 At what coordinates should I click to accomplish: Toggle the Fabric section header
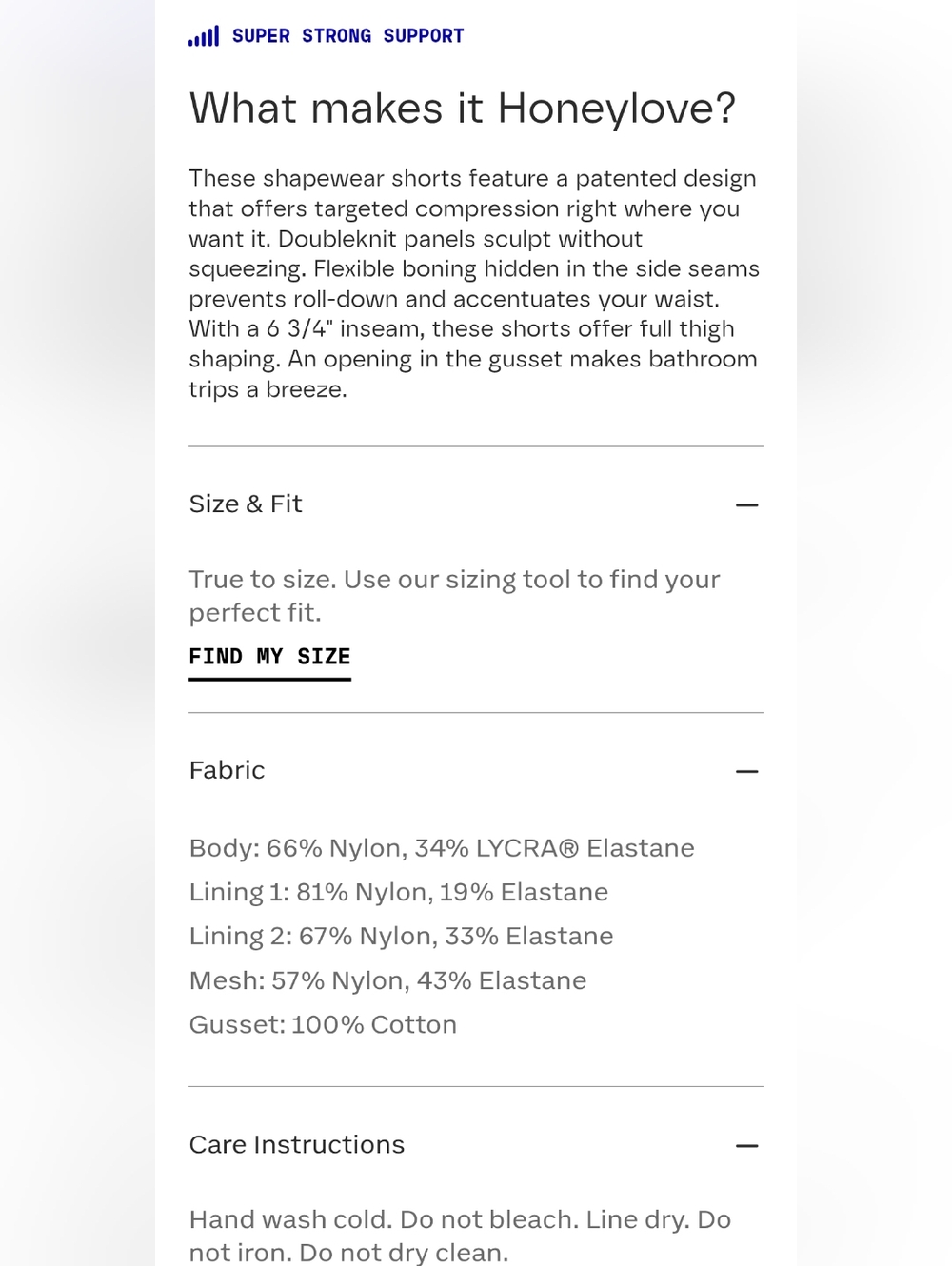(476, 771)
